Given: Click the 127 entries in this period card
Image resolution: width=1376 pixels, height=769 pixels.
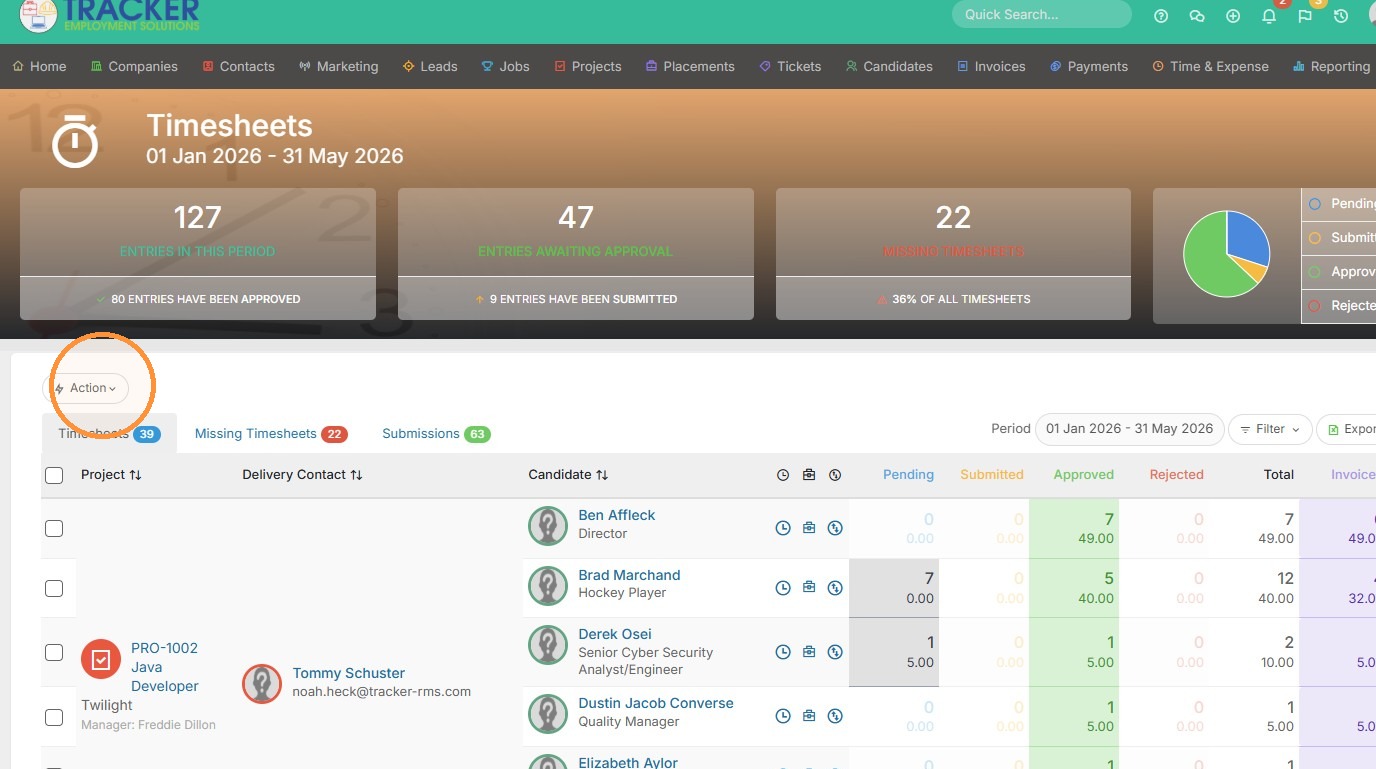Looking at the screenshot, I should [x=198, y=254].
